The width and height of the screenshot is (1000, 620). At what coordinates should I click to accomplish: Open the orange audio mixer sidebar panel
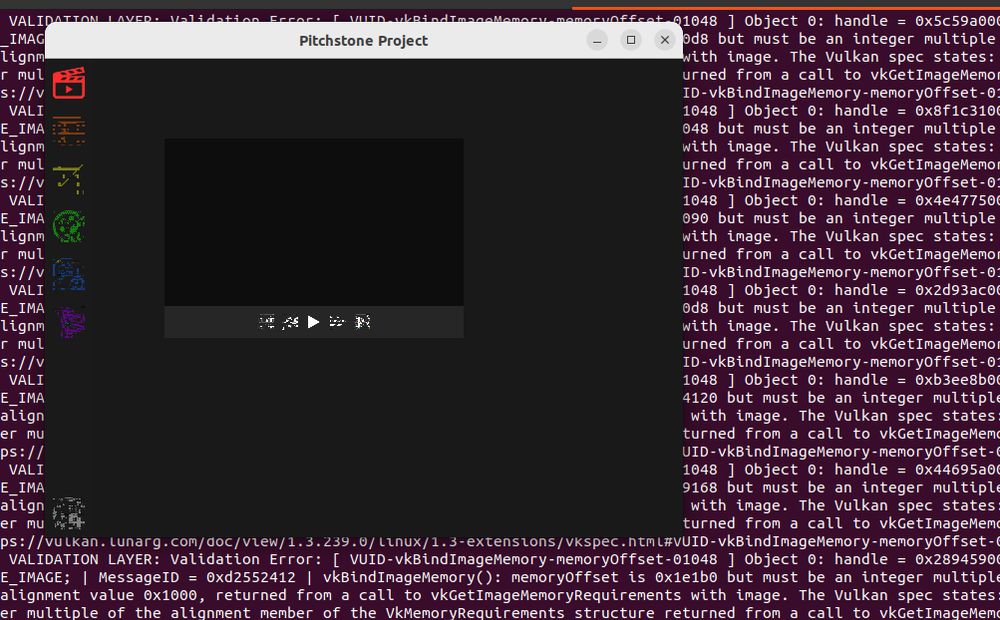tap(70, 131)
